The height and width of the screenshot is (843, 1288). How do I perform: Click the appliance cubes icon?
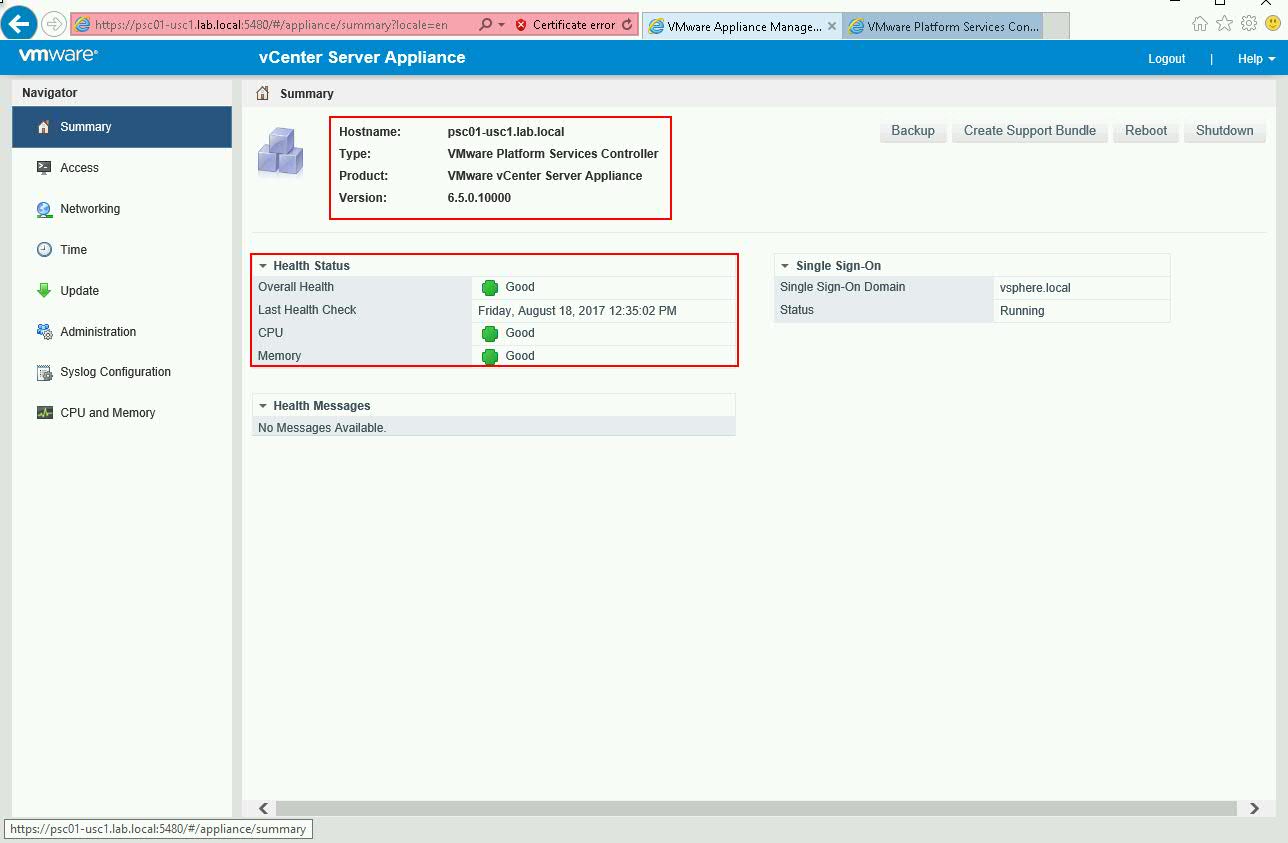(x=280, y=153)
